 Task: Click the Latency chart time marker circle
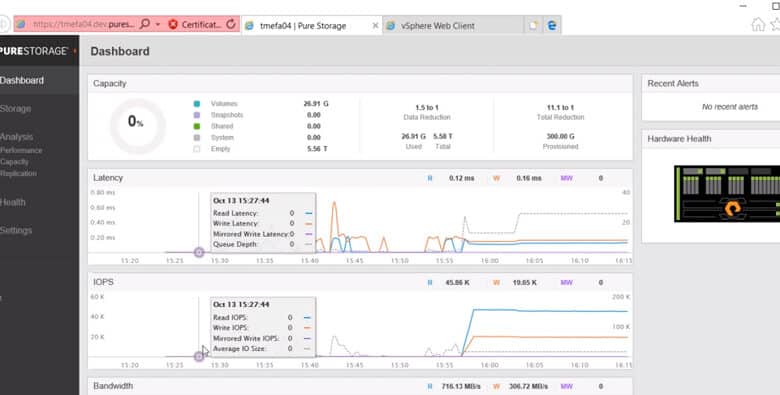[x=199, y=252]
